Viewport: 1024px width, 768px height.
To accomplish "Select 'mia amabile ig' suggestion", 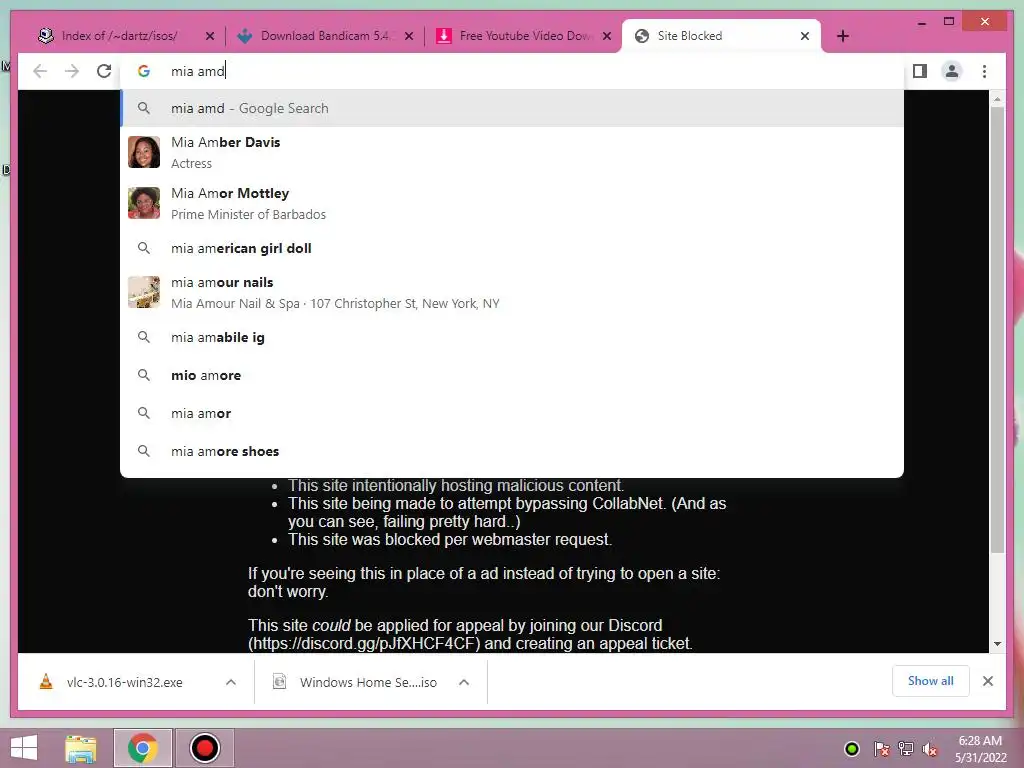I will click(512, 338).
